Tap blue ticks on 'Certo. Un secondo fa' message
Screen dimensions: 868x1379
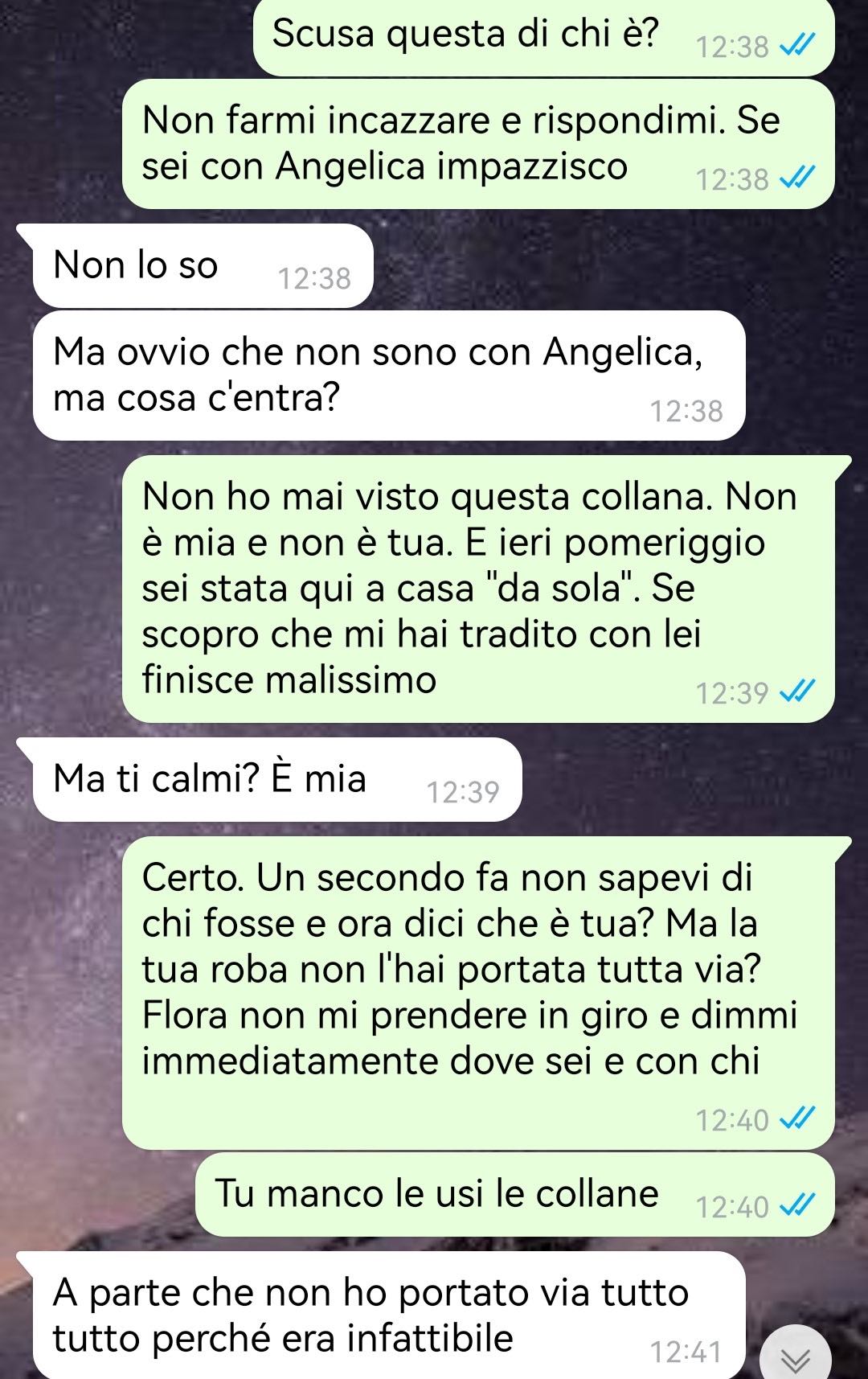pos(798,1119)
